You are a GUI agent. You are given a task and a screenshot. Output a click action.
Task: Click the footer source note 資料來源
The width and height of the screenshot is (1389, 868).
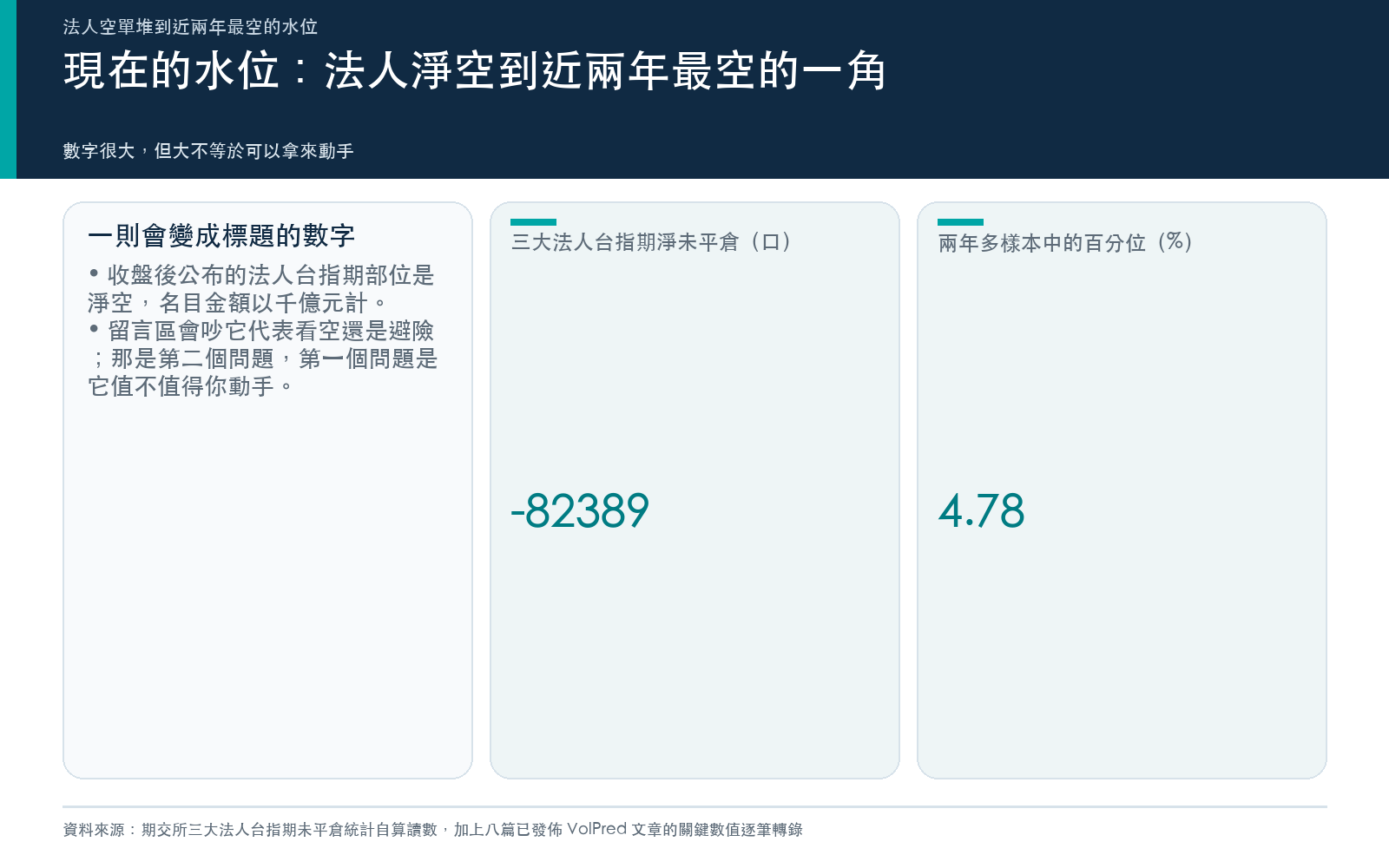tap(432, 830)
